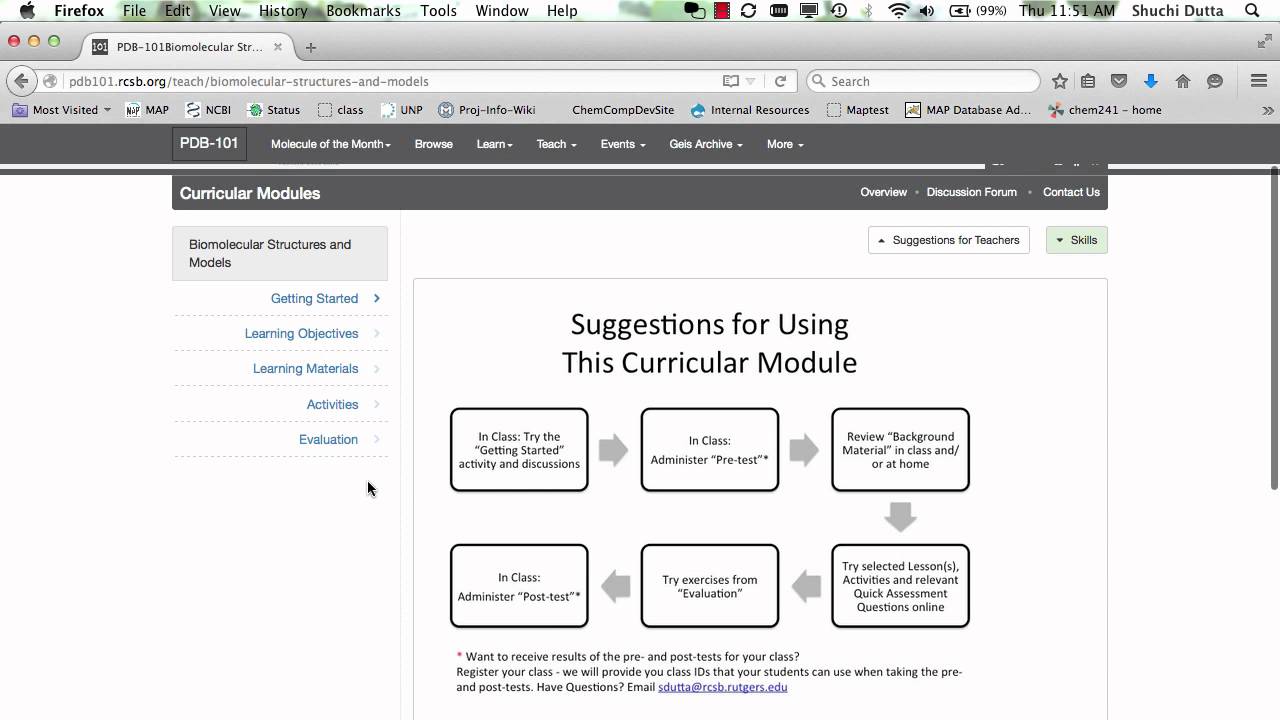Open a new tab with plus button
The width and height of the screenshot is (1280, 720).
(311, 47)
